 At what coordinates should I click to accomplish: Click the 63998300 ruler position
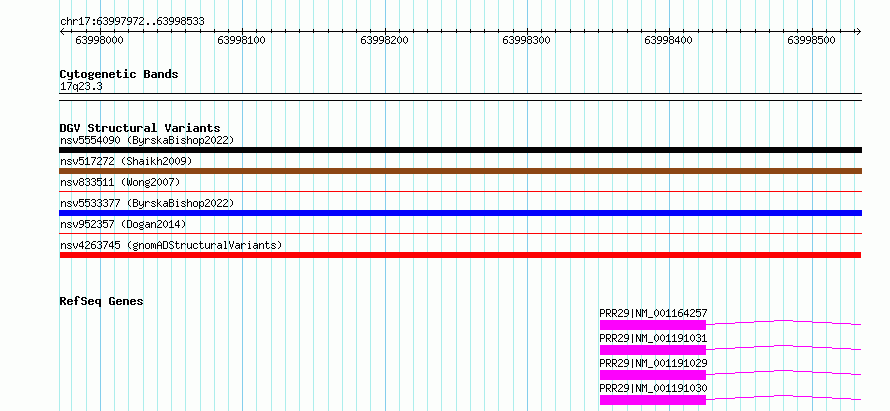pyautogui.click(x=527, y=40)
